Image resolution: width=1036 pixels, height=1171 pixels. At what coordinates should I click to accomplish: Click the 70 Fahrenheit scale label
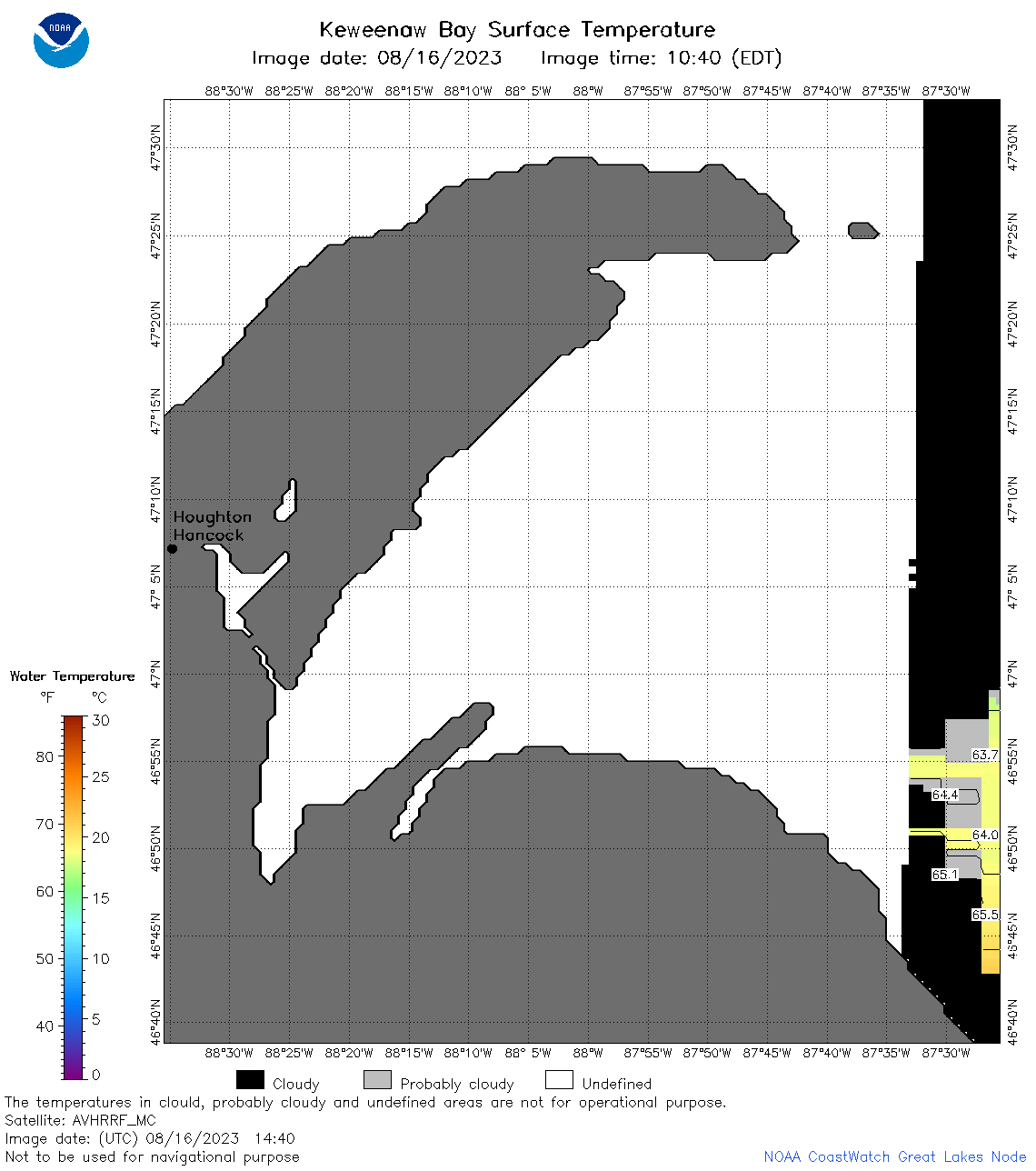[45, 825]
